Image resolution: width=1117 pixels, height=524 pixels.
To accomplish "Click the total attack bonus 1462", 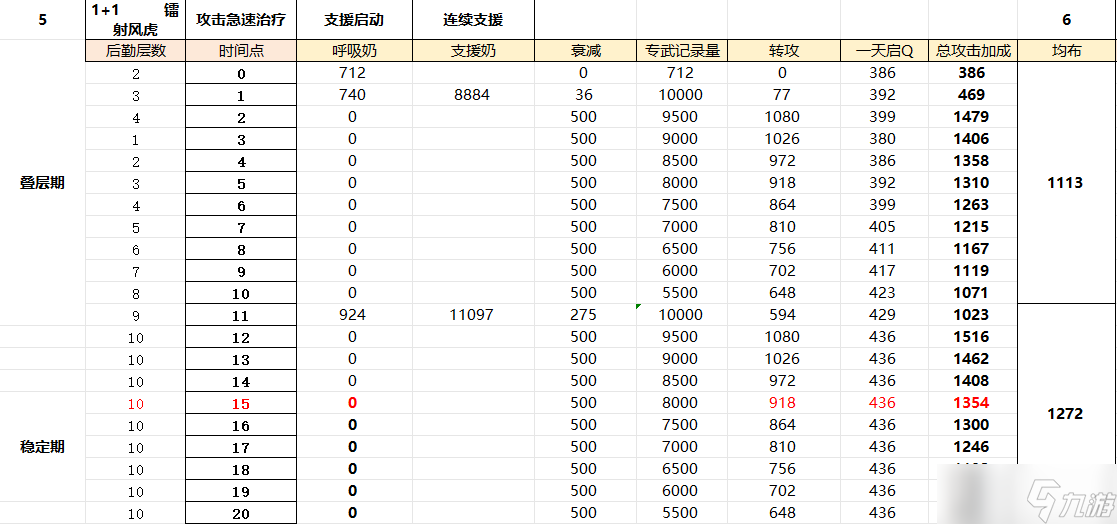I will tap(971, 359).
